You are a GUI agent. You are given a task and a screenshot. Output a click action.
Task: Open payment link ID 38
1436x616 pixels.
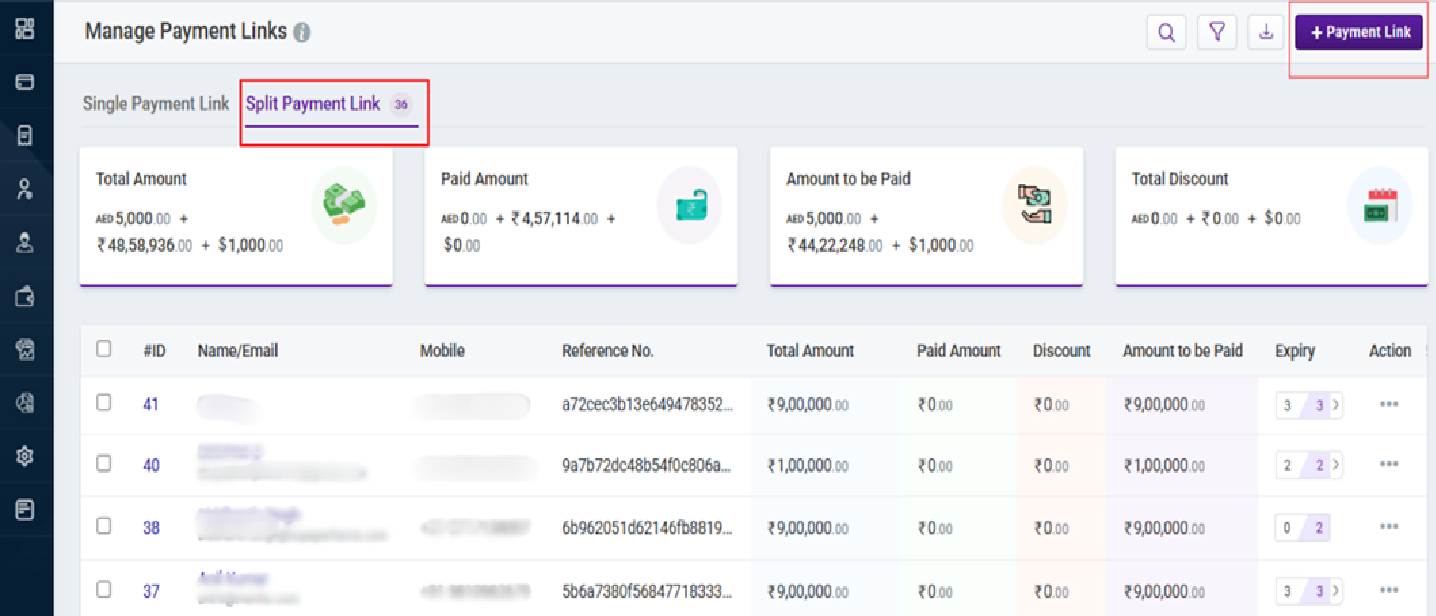tap(151, 527)
